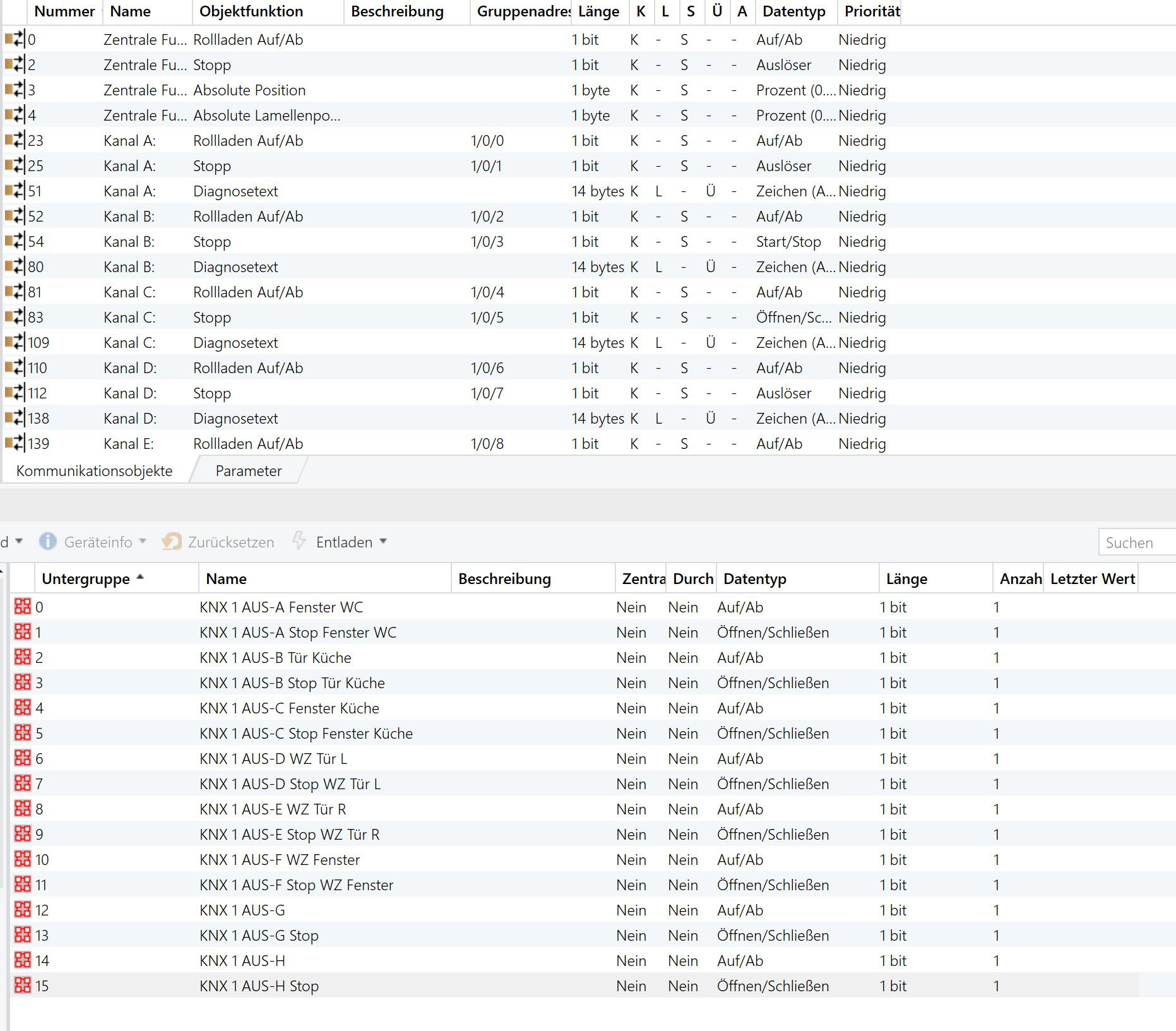The height and width of the screenshot is (1031, 1176).
Task: Click the object icon of row number 83
Action: pos(15,317)
